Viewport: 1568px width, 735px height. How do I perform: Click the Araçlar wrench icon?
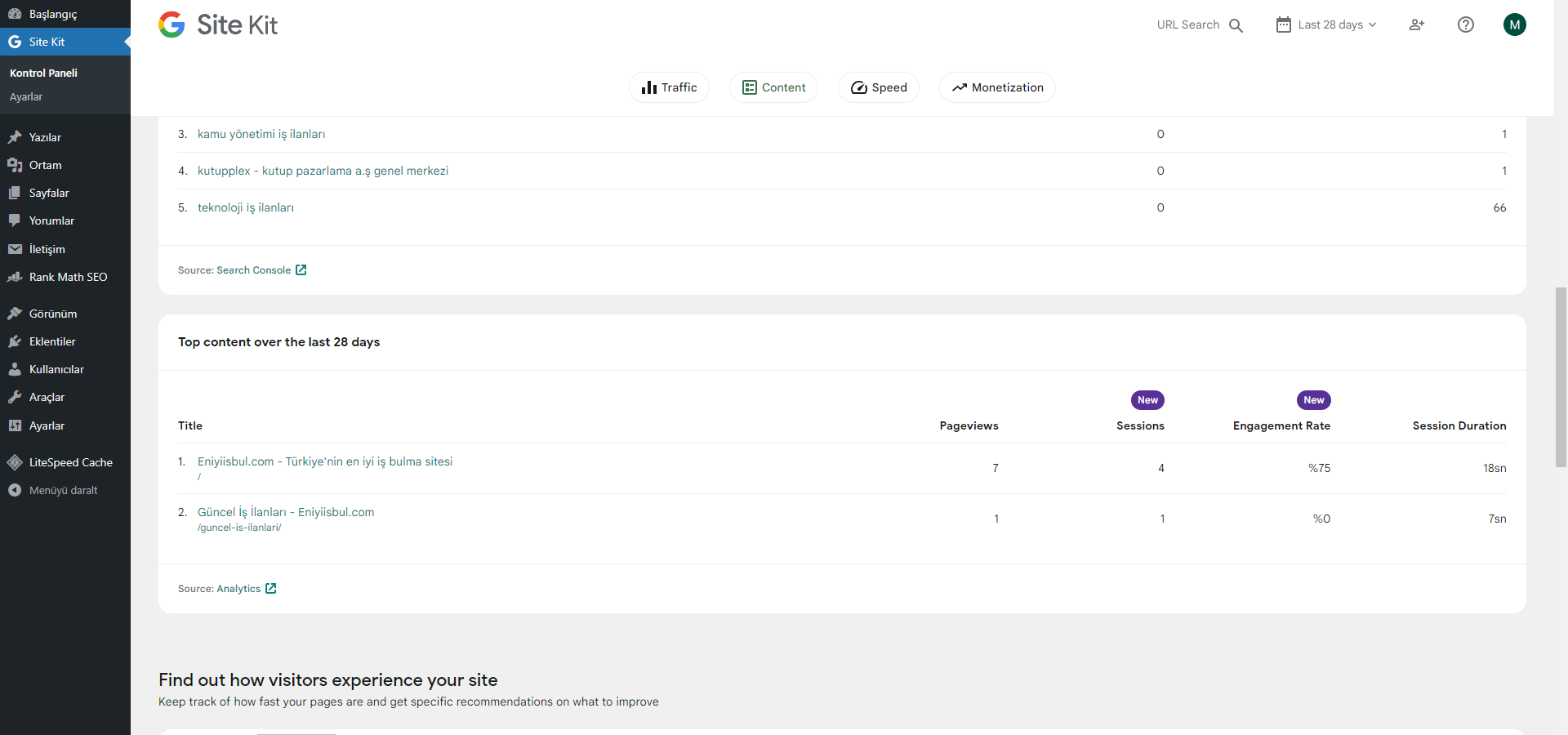click(x=15, y=397)
